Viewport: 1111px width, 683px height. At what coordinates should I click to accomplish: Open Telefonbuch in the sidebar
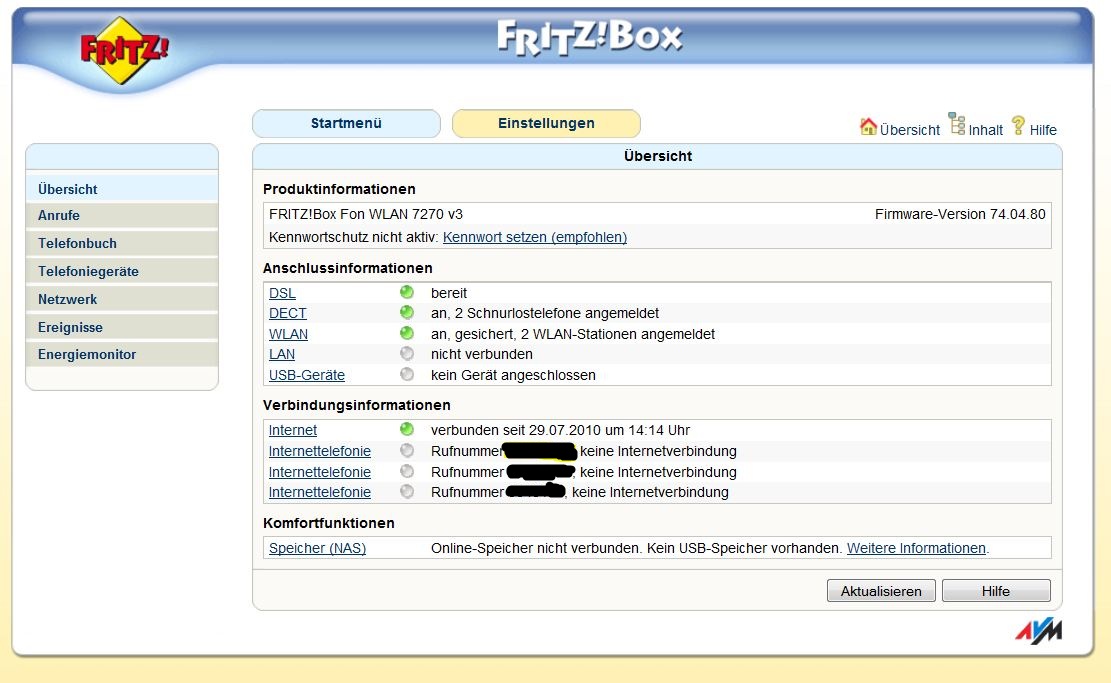[122, 243]
